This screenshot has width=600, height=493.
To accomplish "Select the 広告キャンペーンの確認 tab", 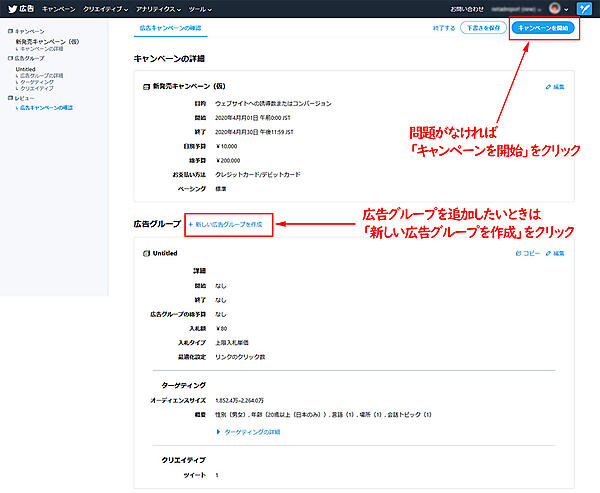I will point(167,28).
